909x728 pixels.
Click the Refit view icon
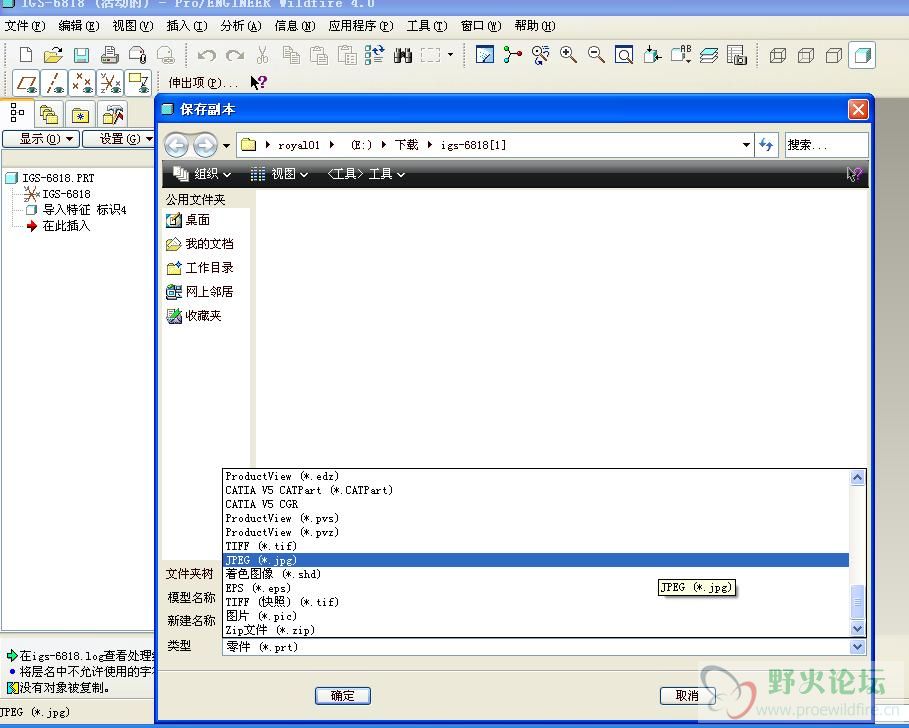(624, 55)
